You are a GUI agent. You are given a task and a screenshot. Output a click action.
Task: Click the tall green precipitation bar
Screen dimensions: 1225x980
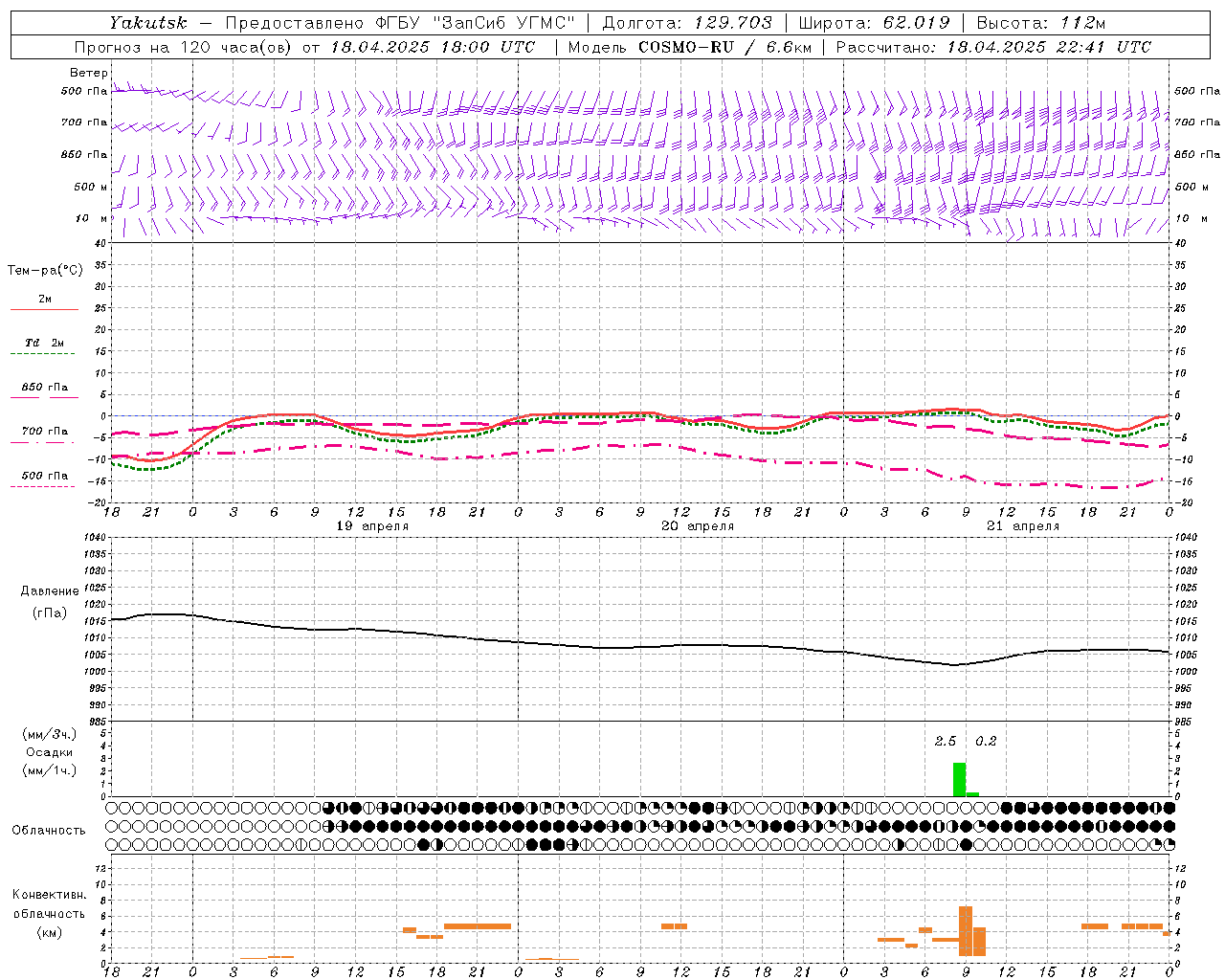[959, 779]
